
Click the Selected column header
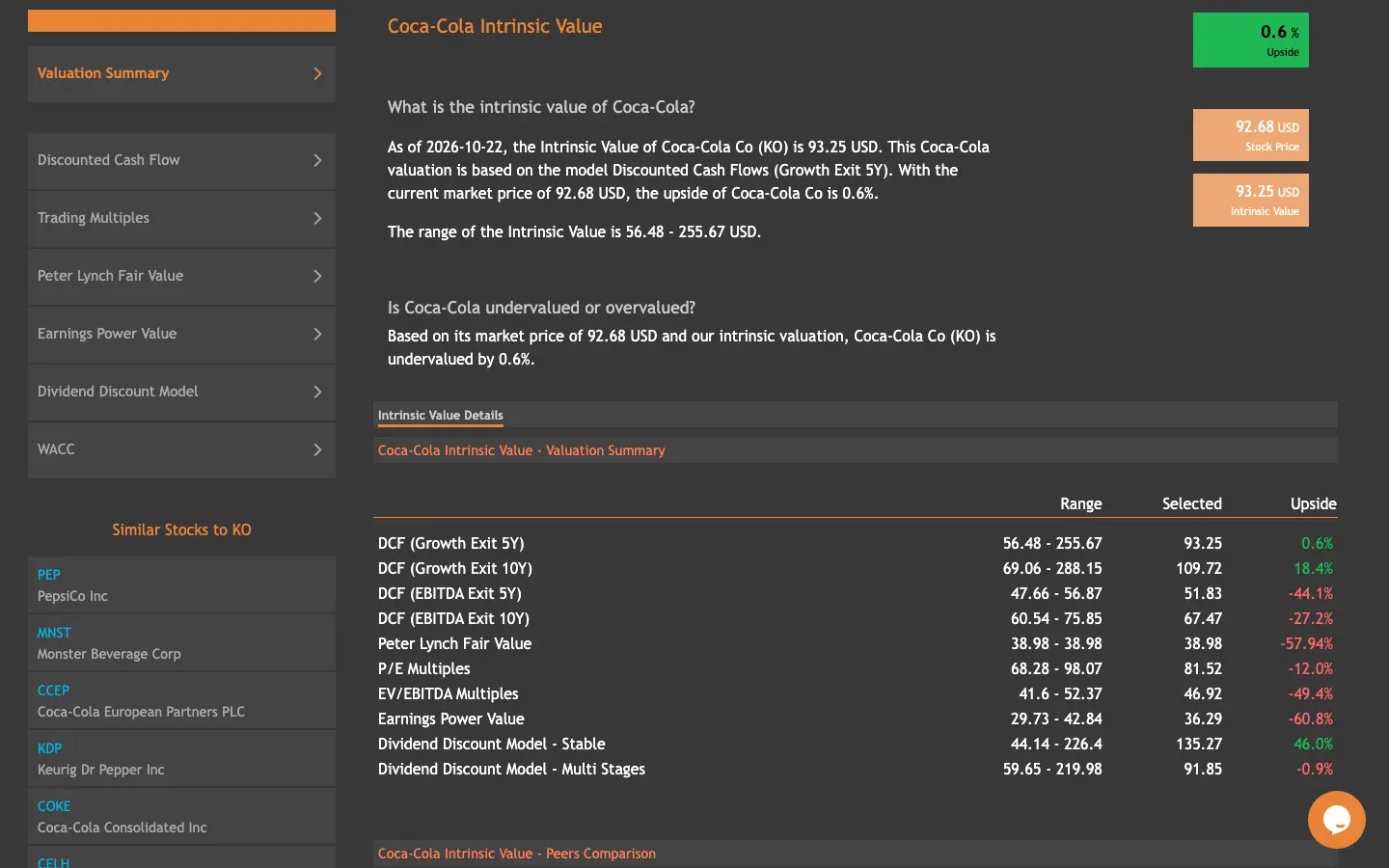(1191, 503)
